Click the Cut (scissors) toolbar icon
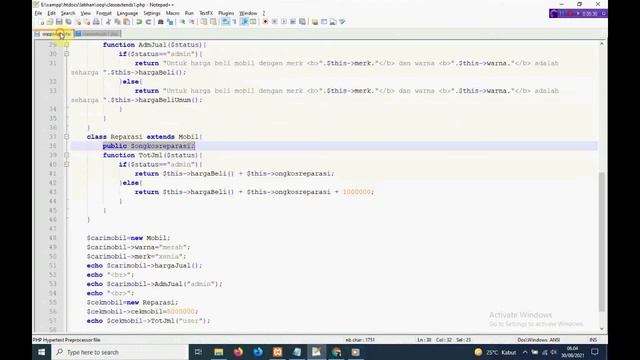Image resolution: width=640 pixels, height=360 pixels. coord(108,22)
